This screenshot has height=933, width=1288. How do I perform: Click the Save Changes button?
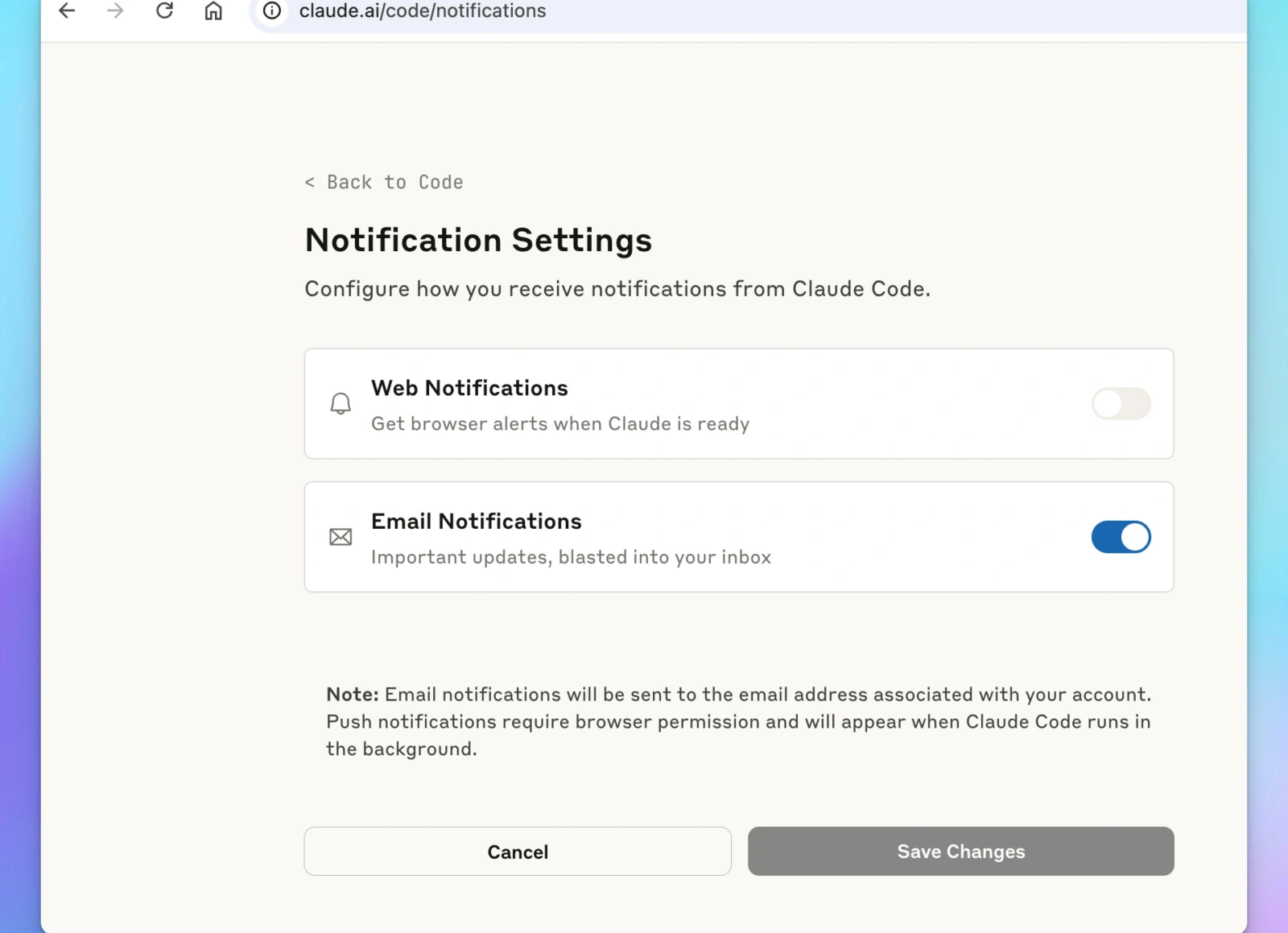(x=960, y=851)
